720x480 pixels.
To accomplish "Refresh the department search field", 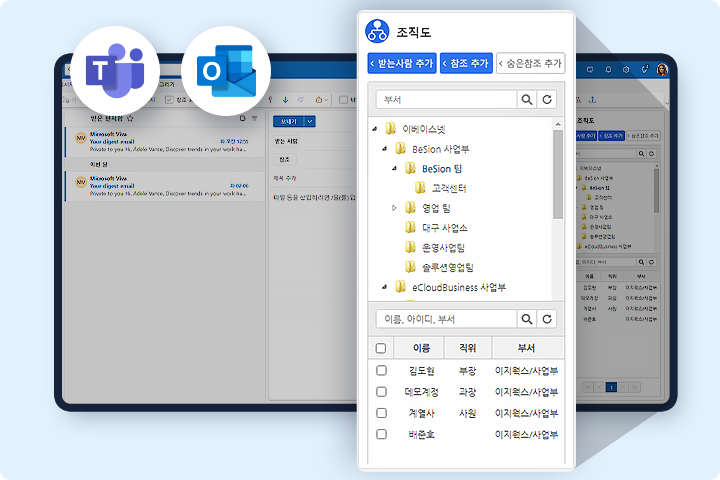I will click(547, 99).
